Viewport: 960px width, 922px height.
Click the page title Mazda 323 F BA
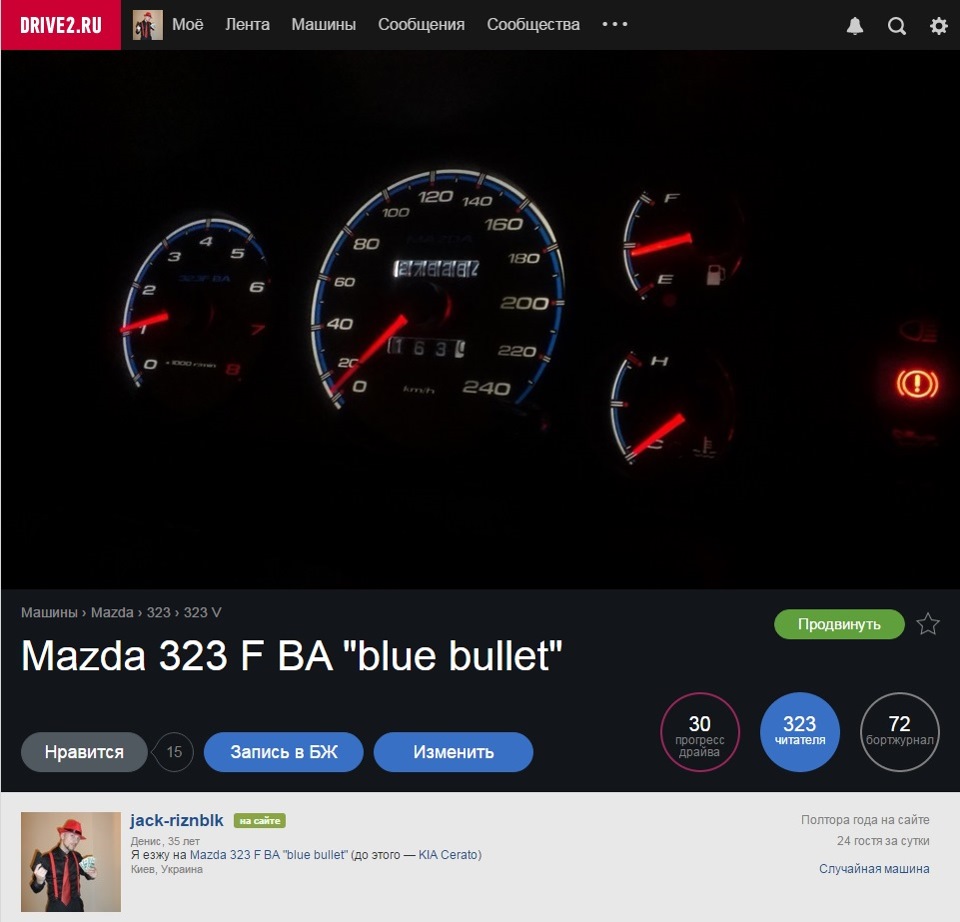(291, 656)
